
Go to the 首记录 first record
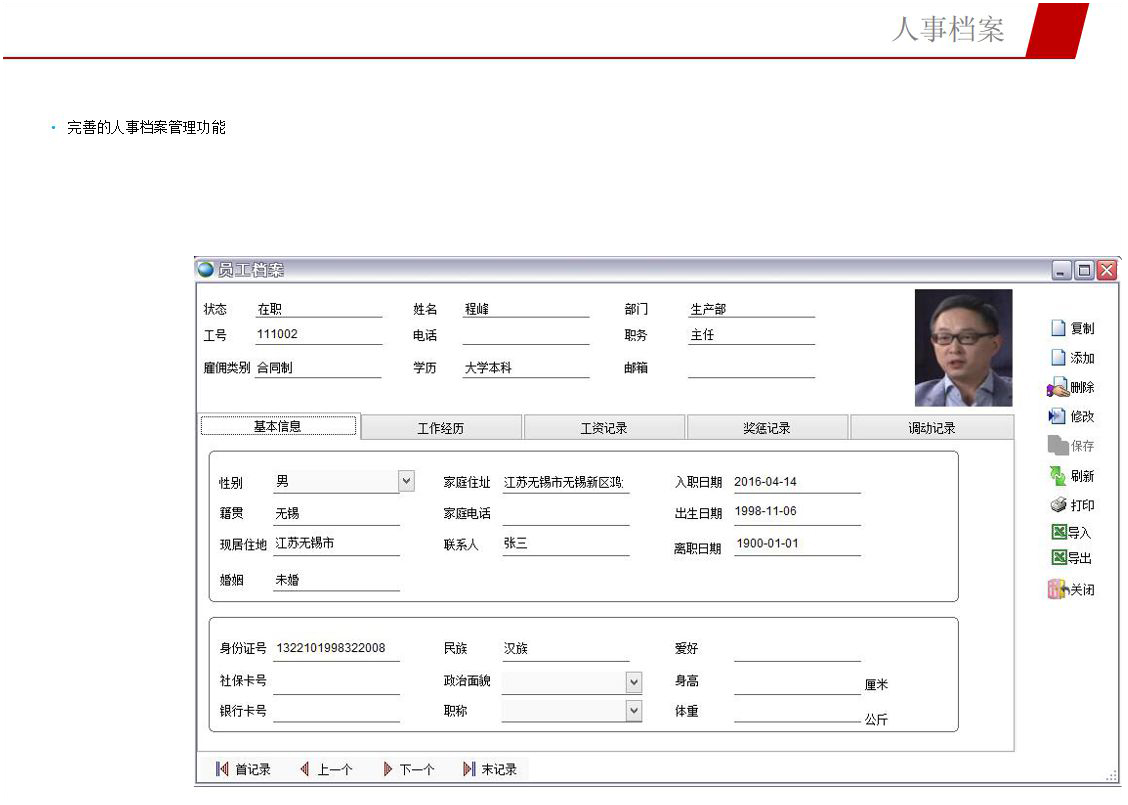[x=244, y=769]
